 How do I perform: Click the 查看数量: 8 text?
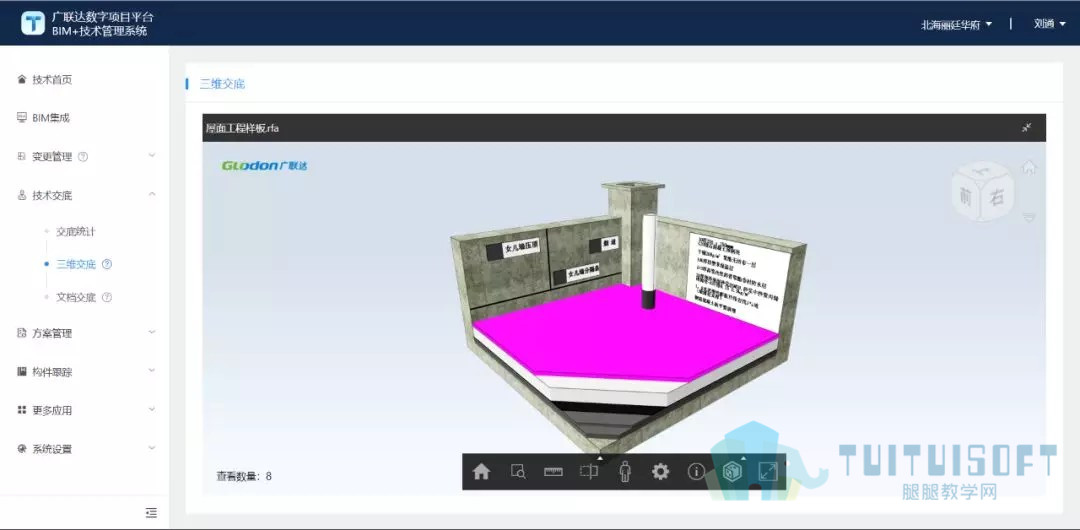point(244,476)
